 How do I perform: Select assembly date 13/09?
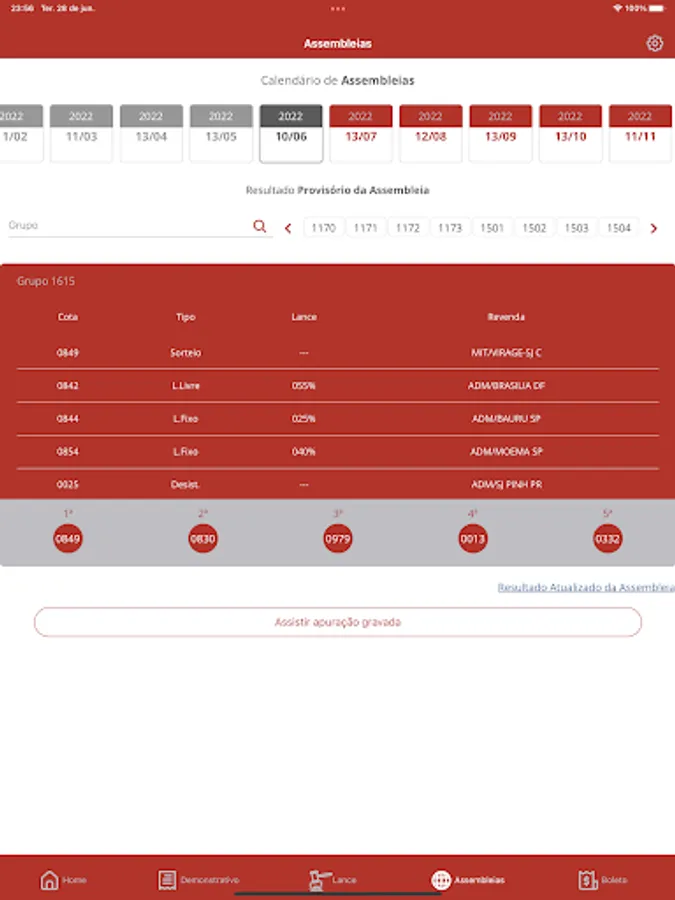tap(501, 133)
